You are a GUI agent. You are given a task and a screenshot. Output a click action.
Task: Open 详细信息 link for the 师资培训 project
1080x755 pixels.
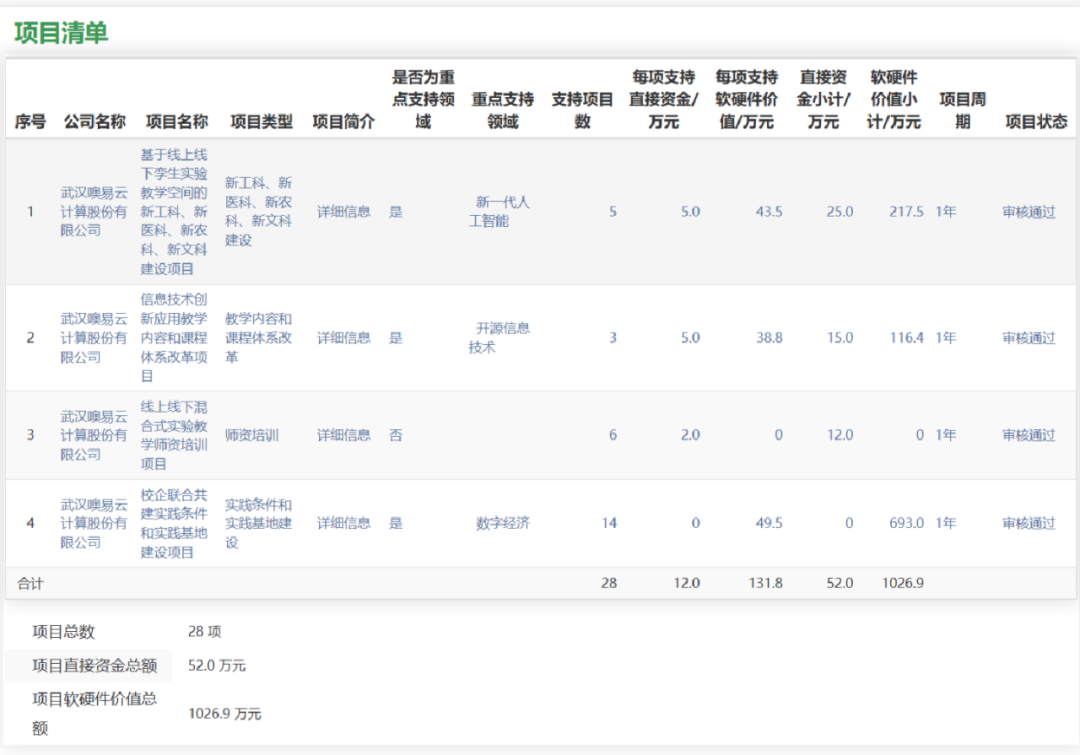pyautogui.click(x=343, y=435)
